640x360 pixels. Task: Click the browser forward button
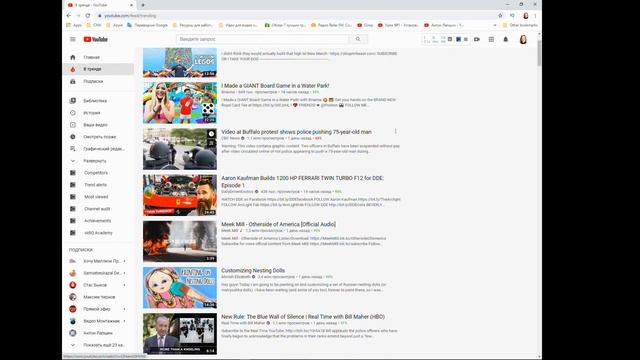tap(78, 16)
